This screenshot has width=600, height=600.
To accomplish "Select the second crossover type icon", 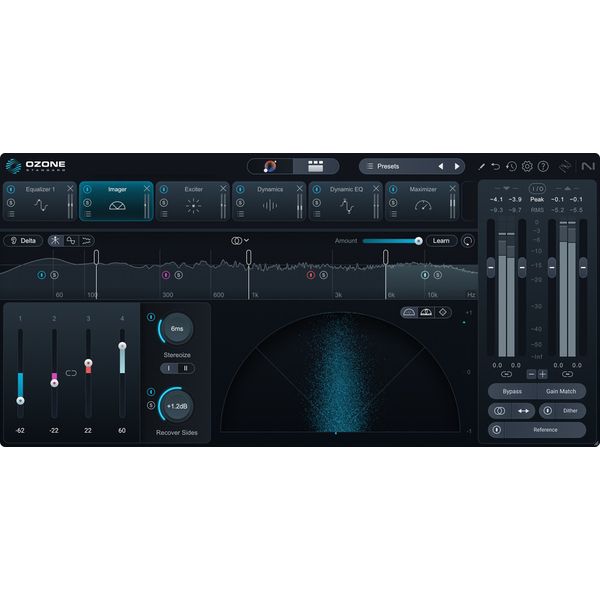I will point(71,241).
